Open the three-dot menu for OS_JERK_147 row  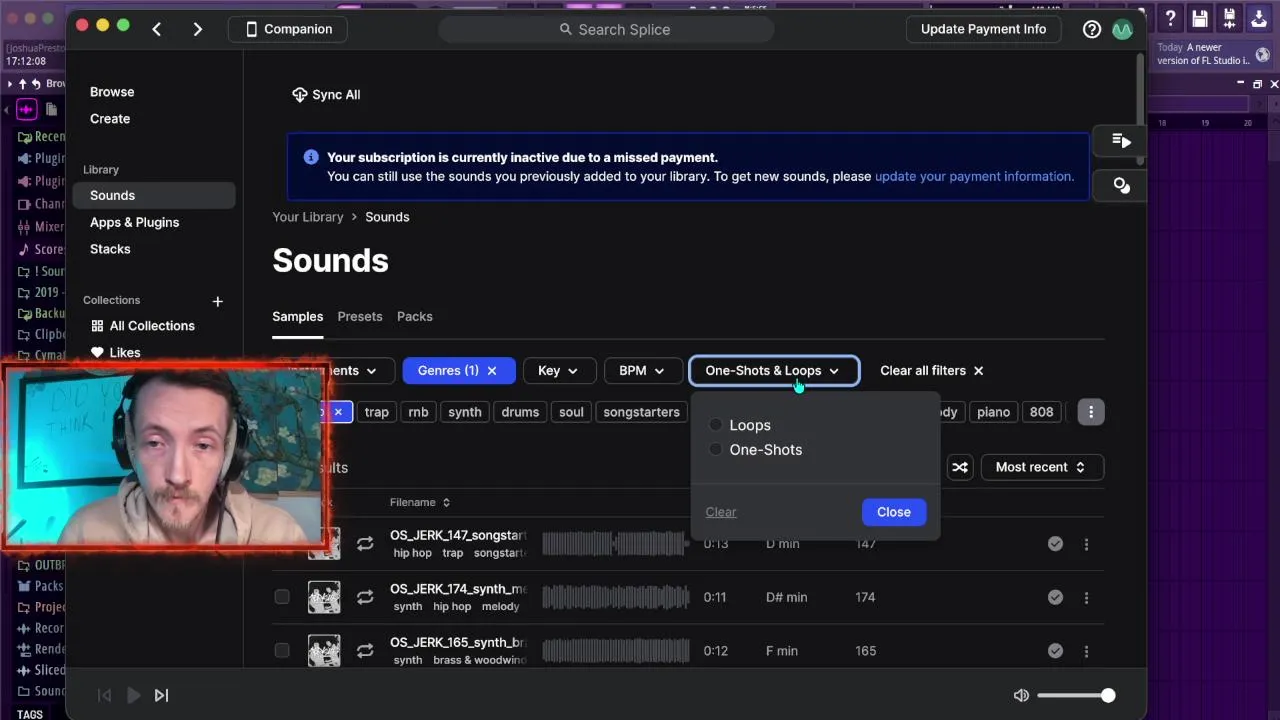tap(1086, 544)
